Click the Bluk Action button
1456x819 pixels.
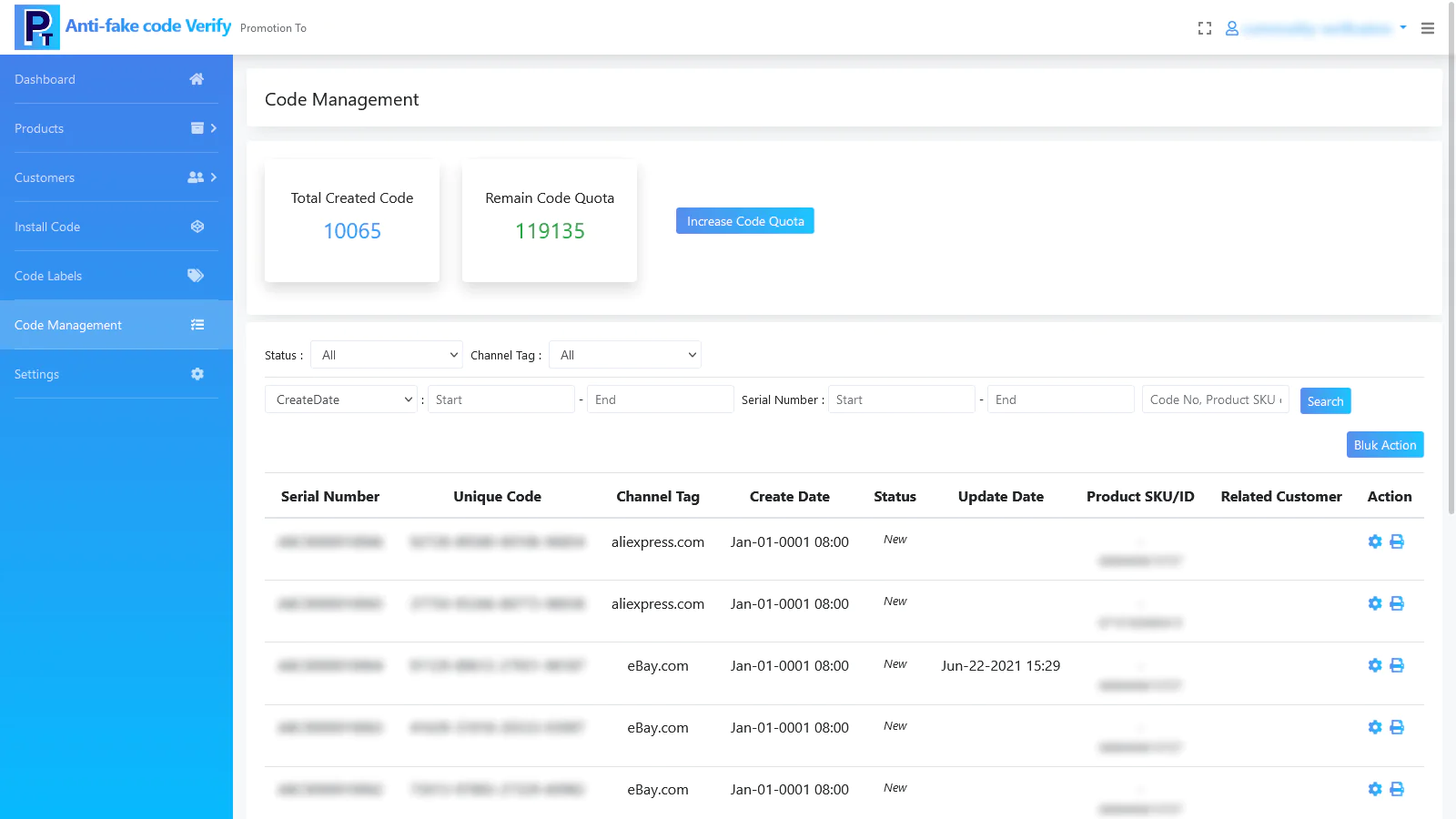tap(1384, 445)
